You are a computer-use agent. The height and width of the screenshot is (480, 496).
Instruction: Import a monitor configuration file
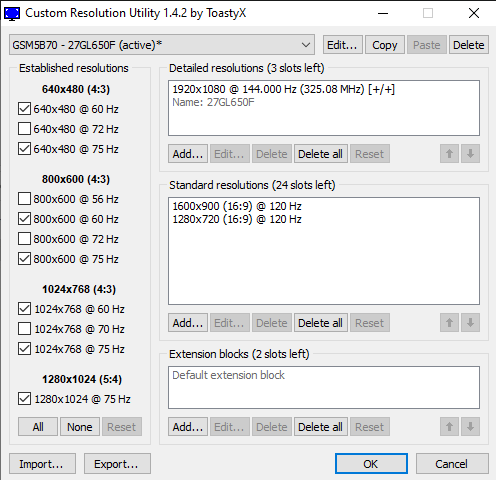tap(42, 464)
